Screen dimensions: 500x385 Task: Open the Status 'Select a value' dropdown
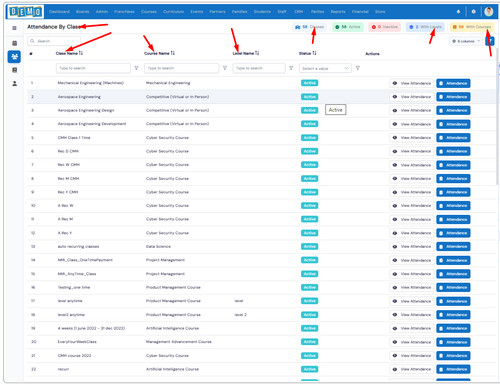click(x=325, y=68)
